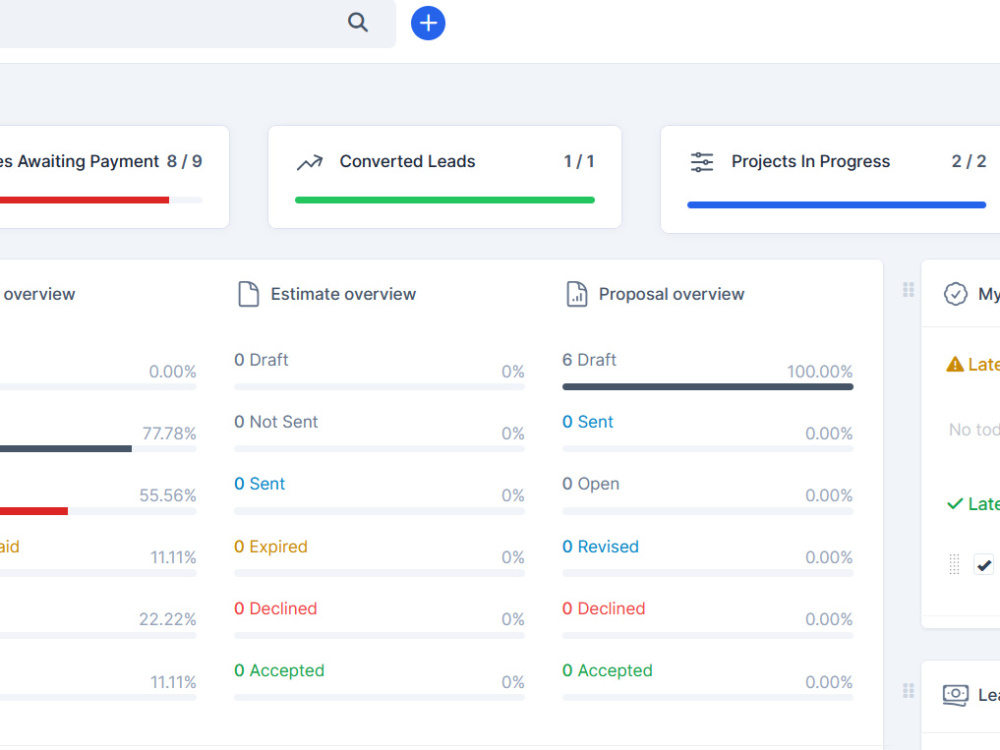Click the warning triangle icon beside Late
Screen dimensions: 1000x750
tap(955, 364)
